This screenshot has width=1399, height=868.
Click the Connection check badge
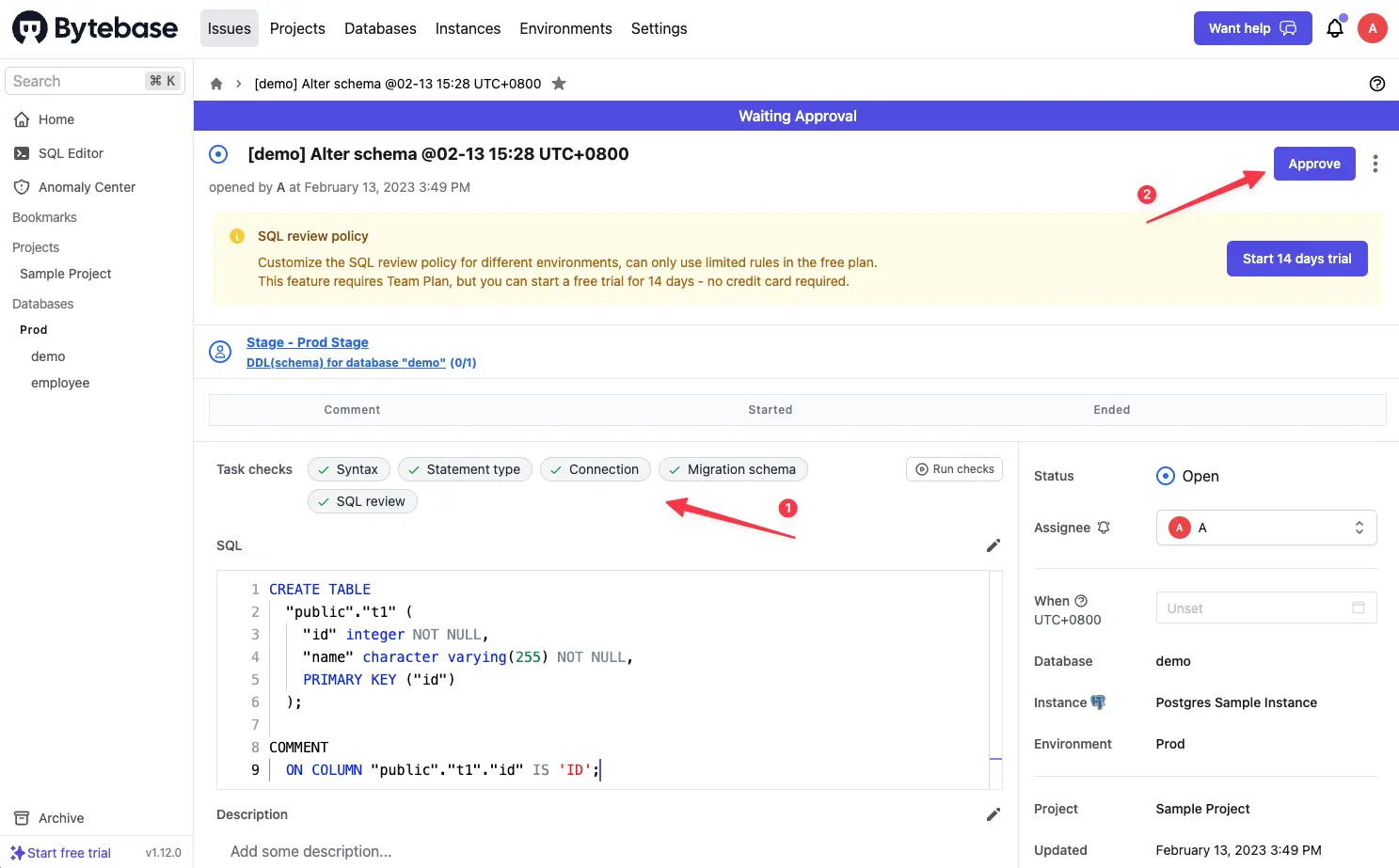(596, 469)
